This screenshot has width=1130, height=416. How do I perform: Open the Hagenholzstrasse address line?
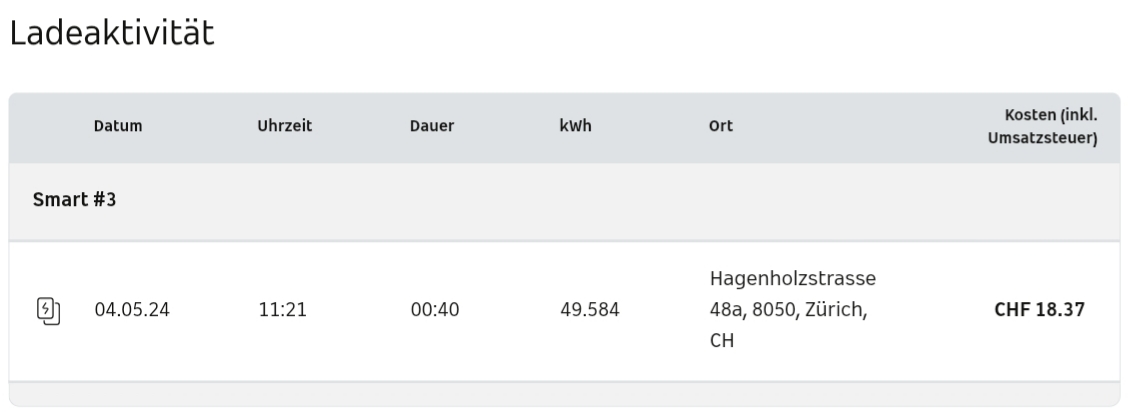pos(793,279)
